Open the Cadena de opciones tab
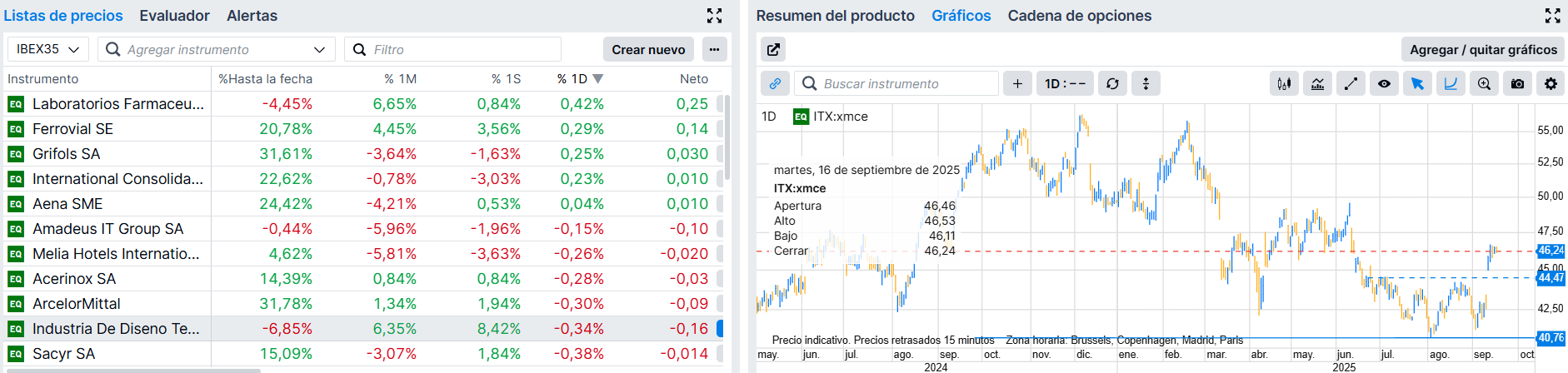 tap(1080, 16)
